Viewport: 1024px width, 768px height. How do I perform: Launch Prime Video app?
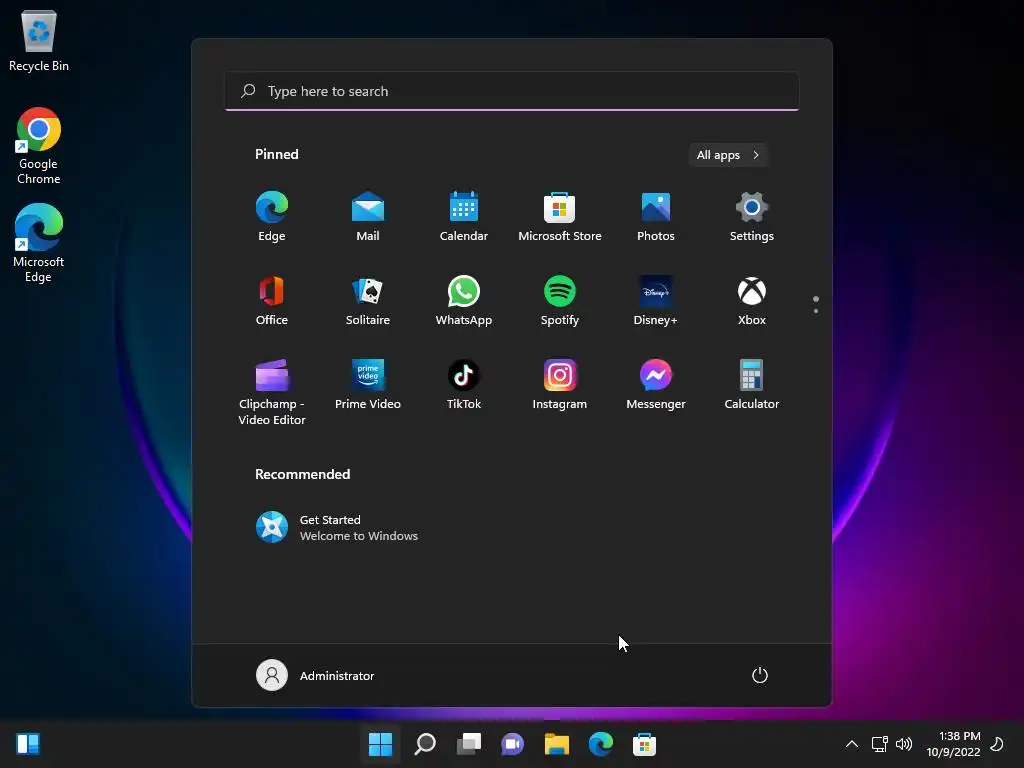[368, 385]
